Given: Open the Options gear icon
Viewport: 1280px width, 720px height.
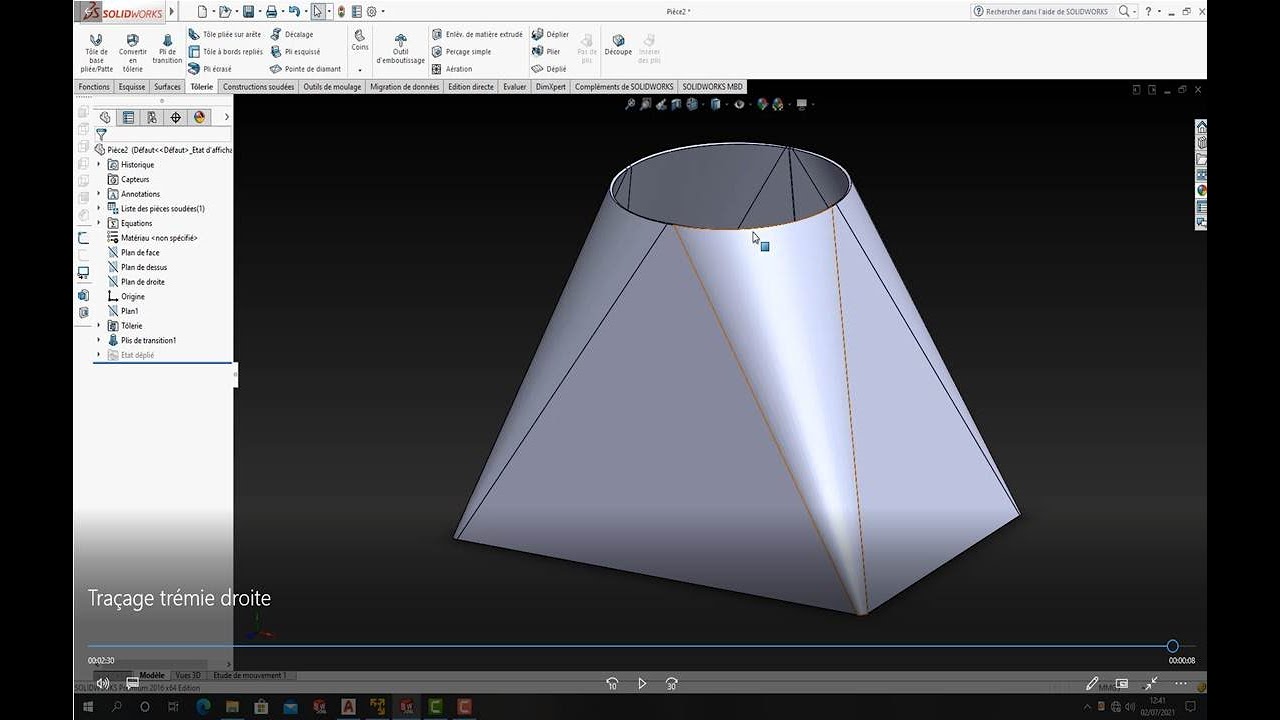Looking at the screenshot, I should point(371,12).
